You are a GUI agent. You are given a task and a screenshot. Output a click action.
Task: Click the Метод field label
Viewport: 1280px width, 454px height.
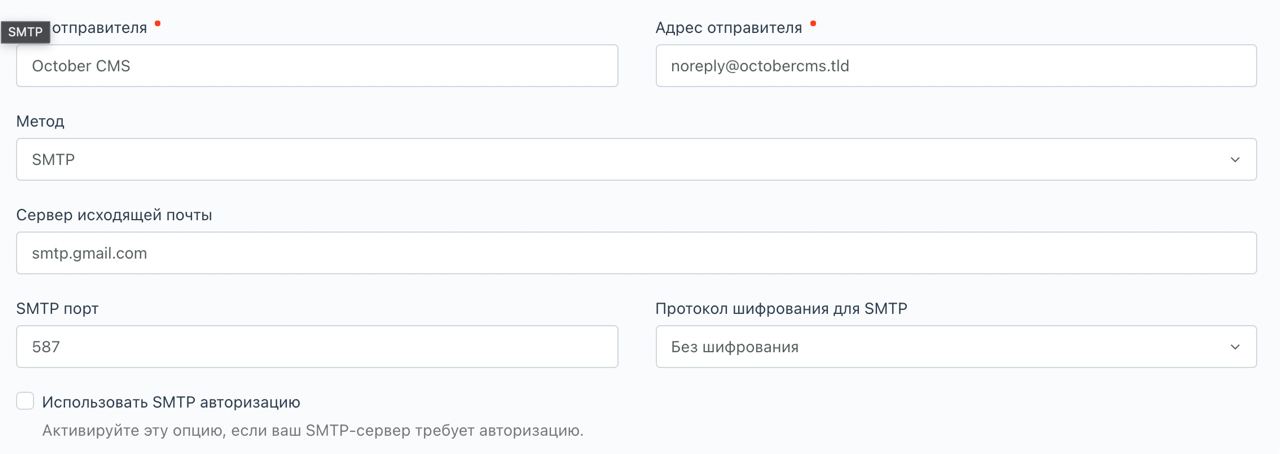[40, 121]
